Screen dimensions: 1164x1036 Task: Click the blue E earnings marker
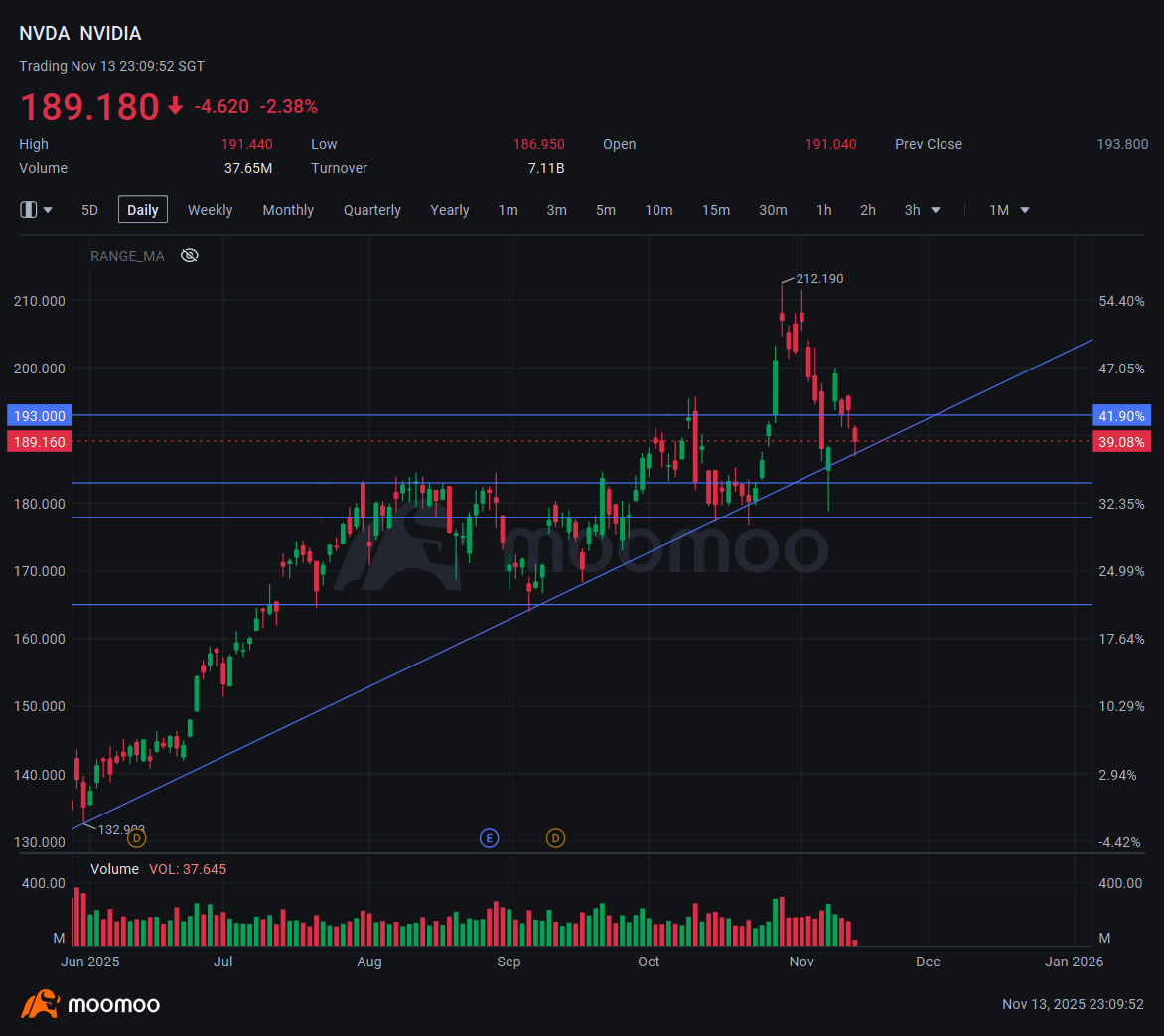click(x=489, y=838)
